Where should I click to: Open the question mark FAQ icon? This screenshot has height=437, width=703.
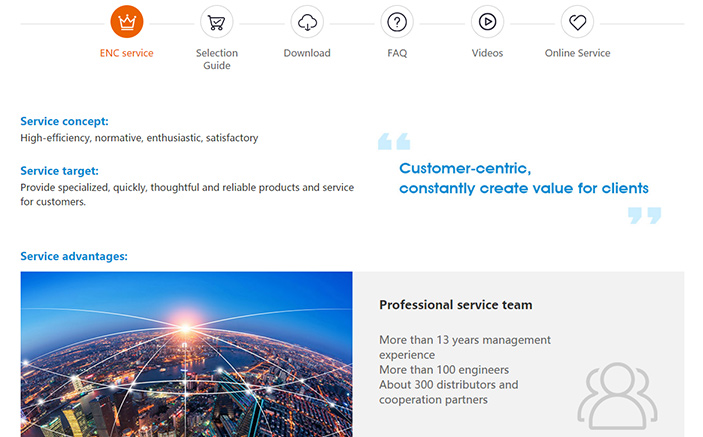[397, 22]
